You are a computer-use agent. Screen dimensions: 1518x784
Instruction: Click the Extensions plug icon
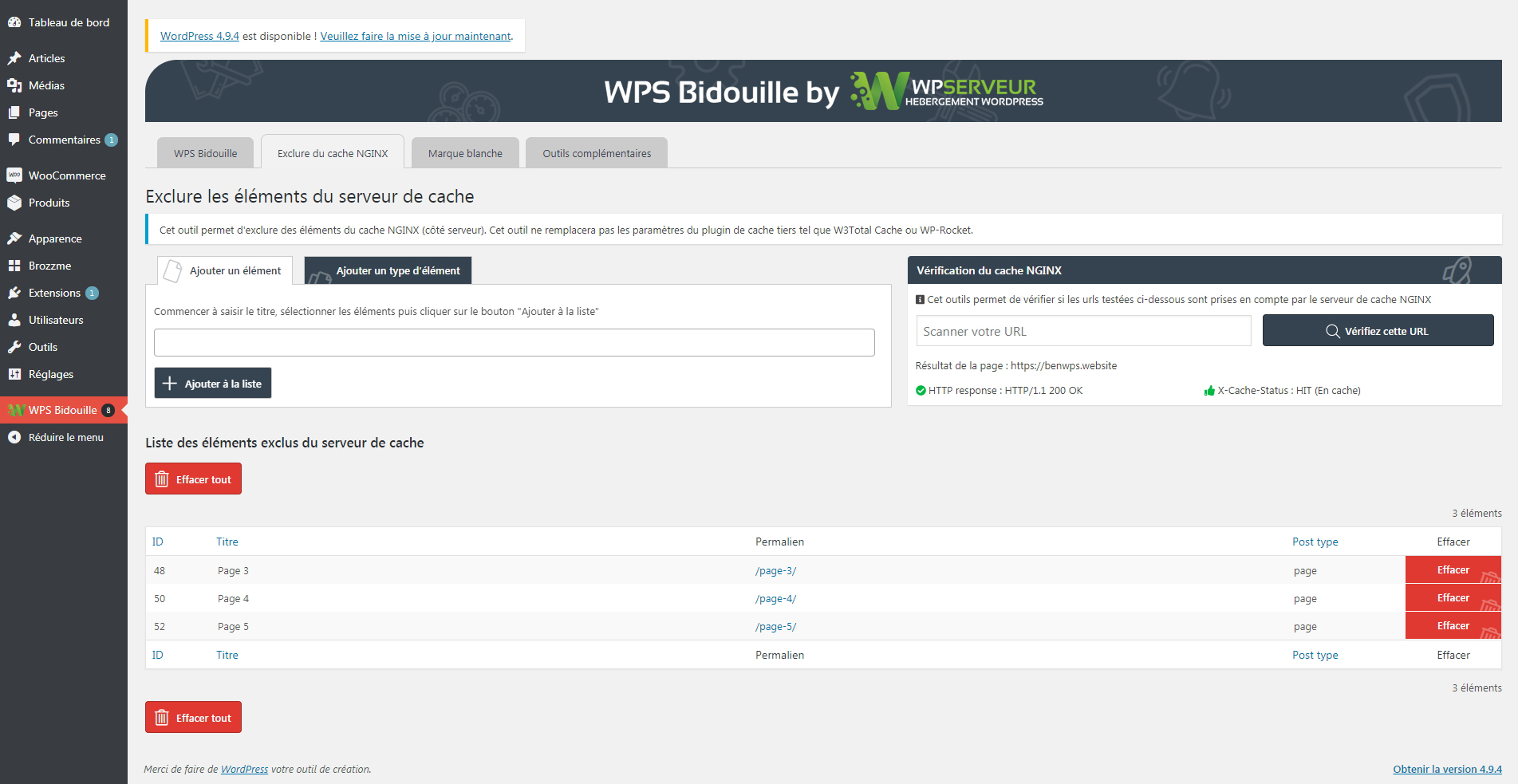[14, 293]
